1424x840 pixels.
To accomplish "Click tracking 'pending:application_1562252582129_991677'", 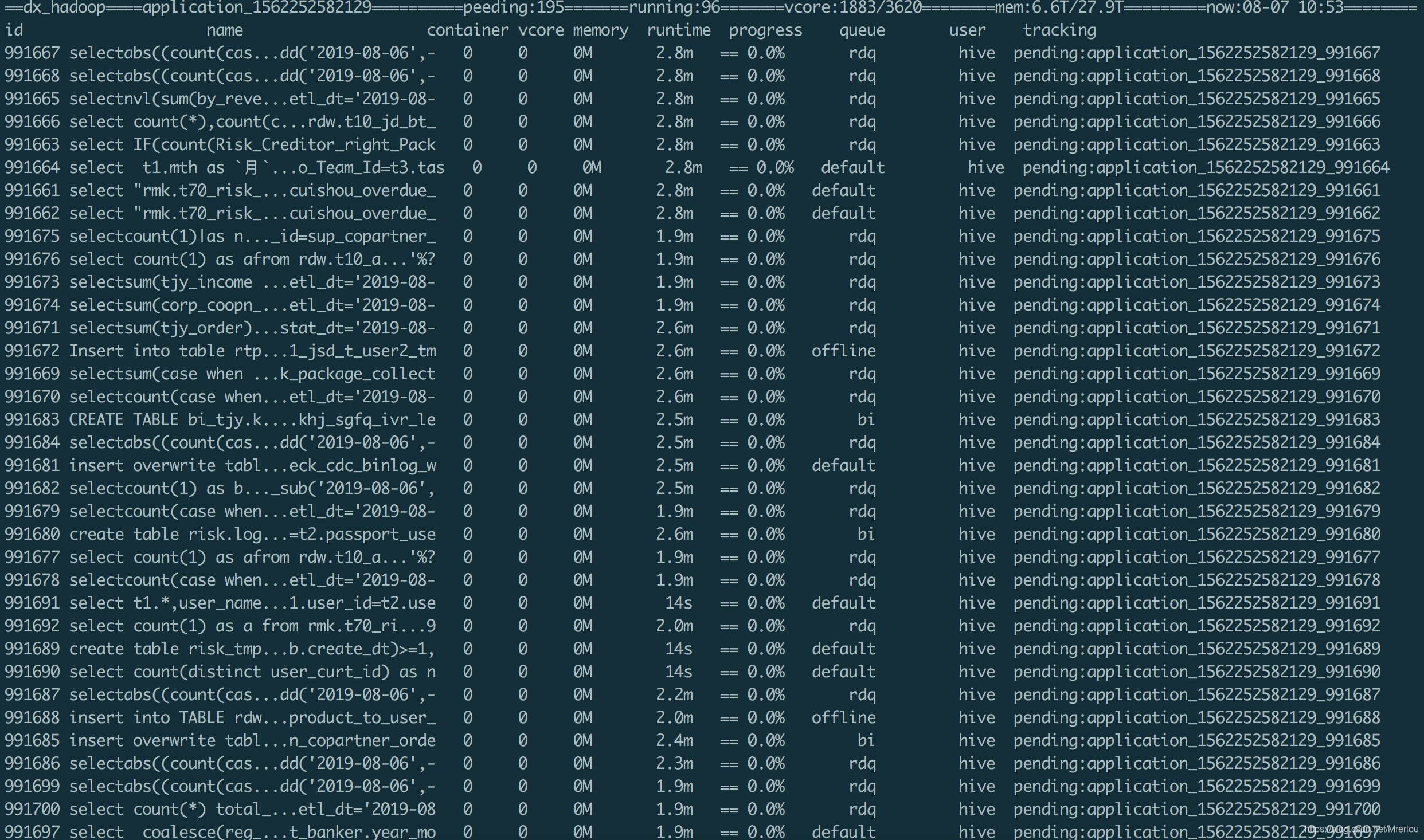I will [x=1197, y=557].
